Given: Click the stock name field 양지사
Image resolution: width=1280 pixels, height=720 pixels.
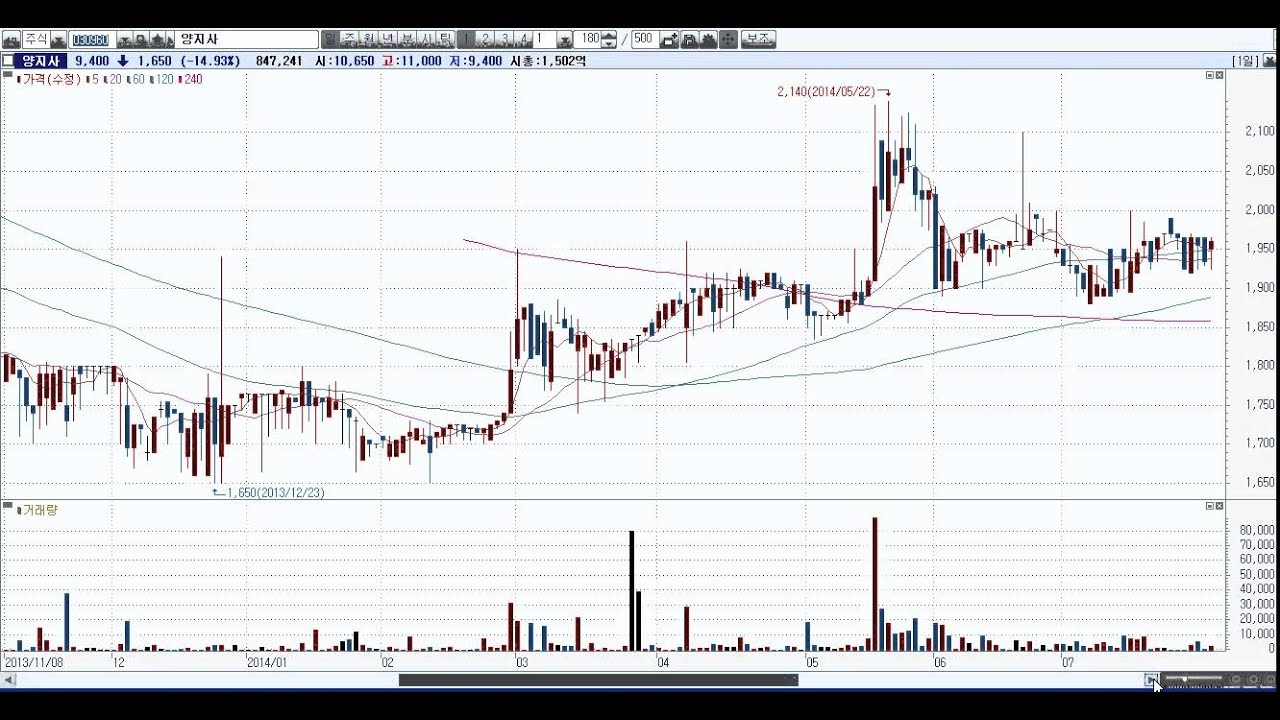Looking at the screenshot, I should pyautogui.click(x=247, y=40).
